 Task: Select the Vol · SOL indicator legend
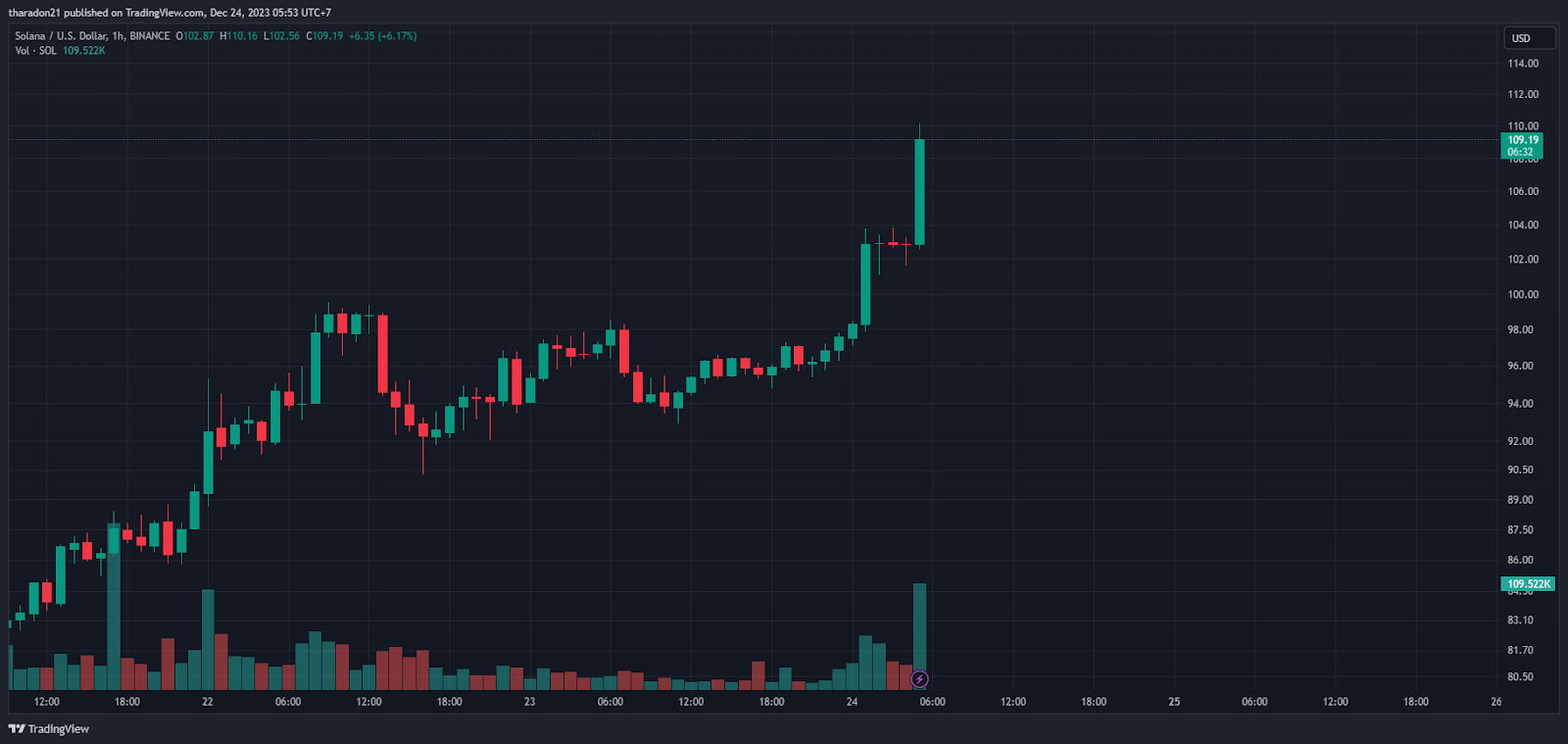click(x=35, y=51)
